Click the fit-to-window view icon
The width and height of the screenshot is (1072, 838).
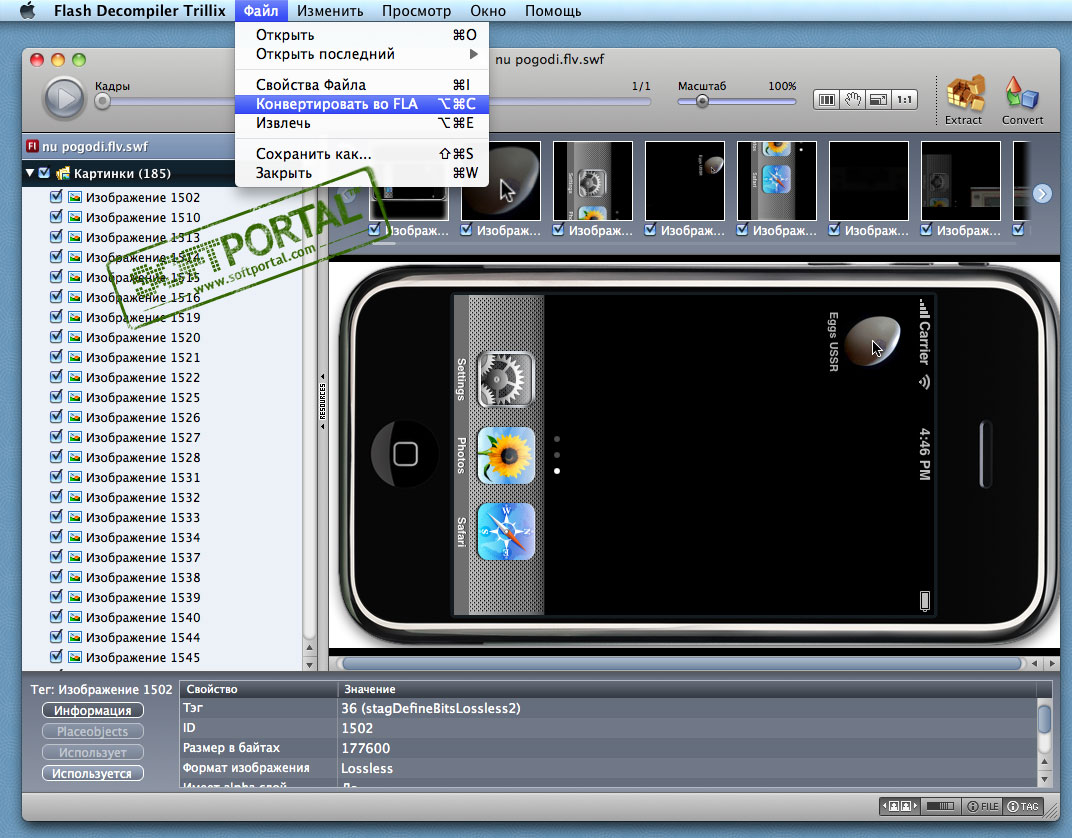(x=878, y=100)
